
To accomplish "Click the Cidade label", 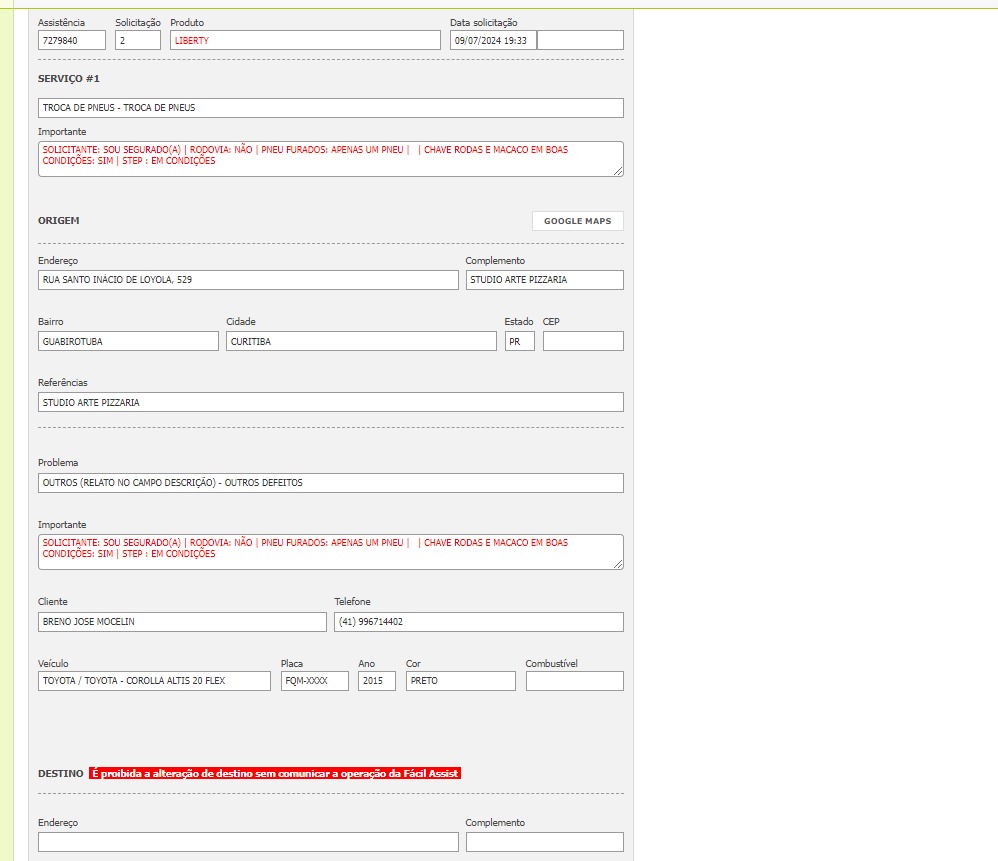I will 241,321.
